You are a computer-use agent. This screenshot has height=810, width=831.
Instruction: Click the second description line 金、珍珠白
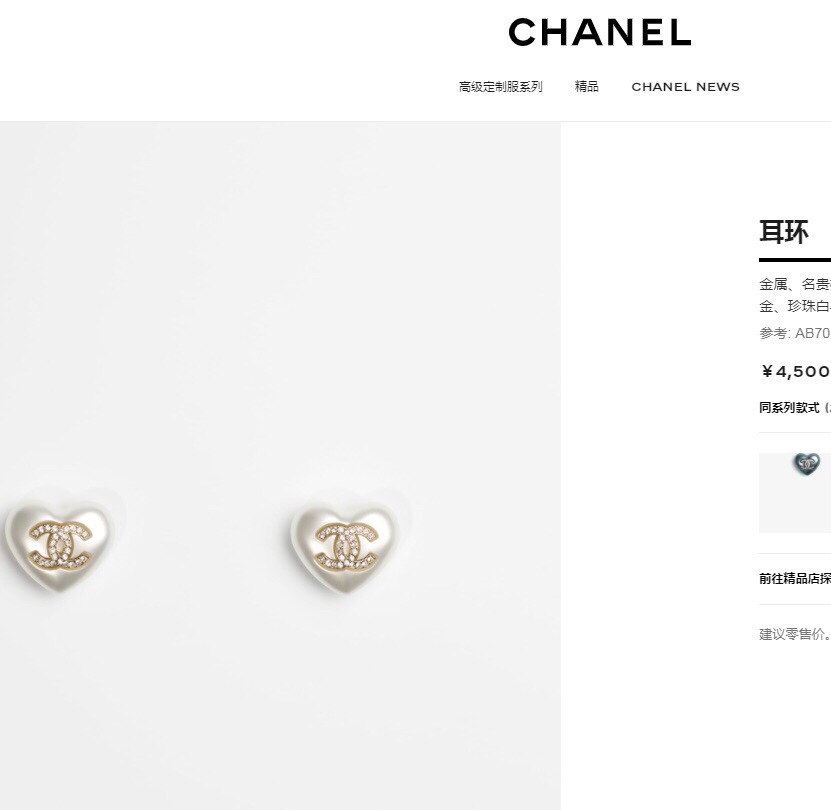(795, 306)
